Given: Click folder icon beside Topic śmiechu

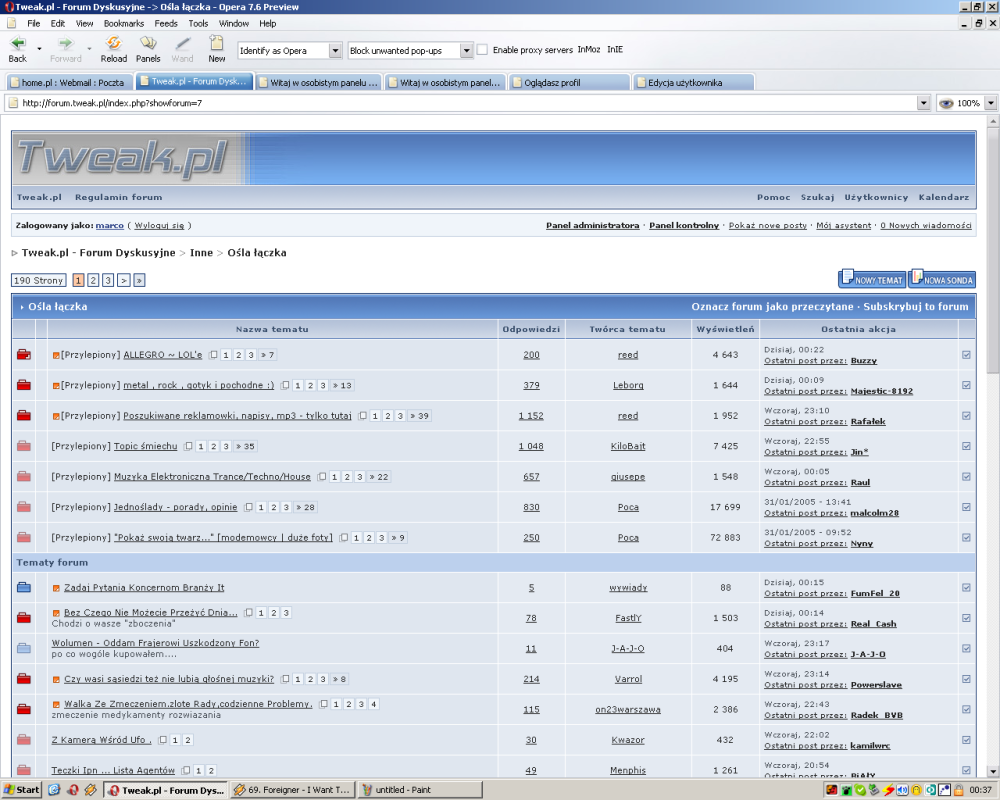Looking at the screenshot, I should coord(24,446).
